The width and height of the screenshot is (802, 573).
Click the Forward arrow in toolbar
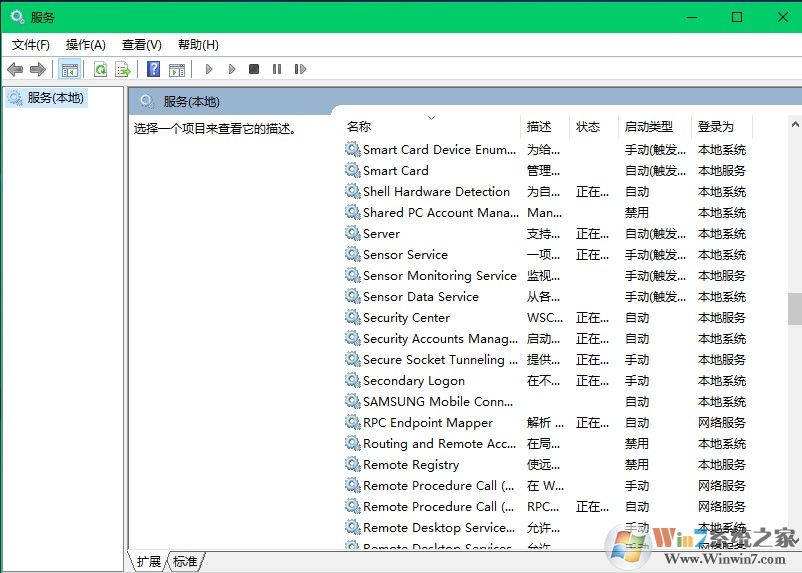click(x=38, y=69)
